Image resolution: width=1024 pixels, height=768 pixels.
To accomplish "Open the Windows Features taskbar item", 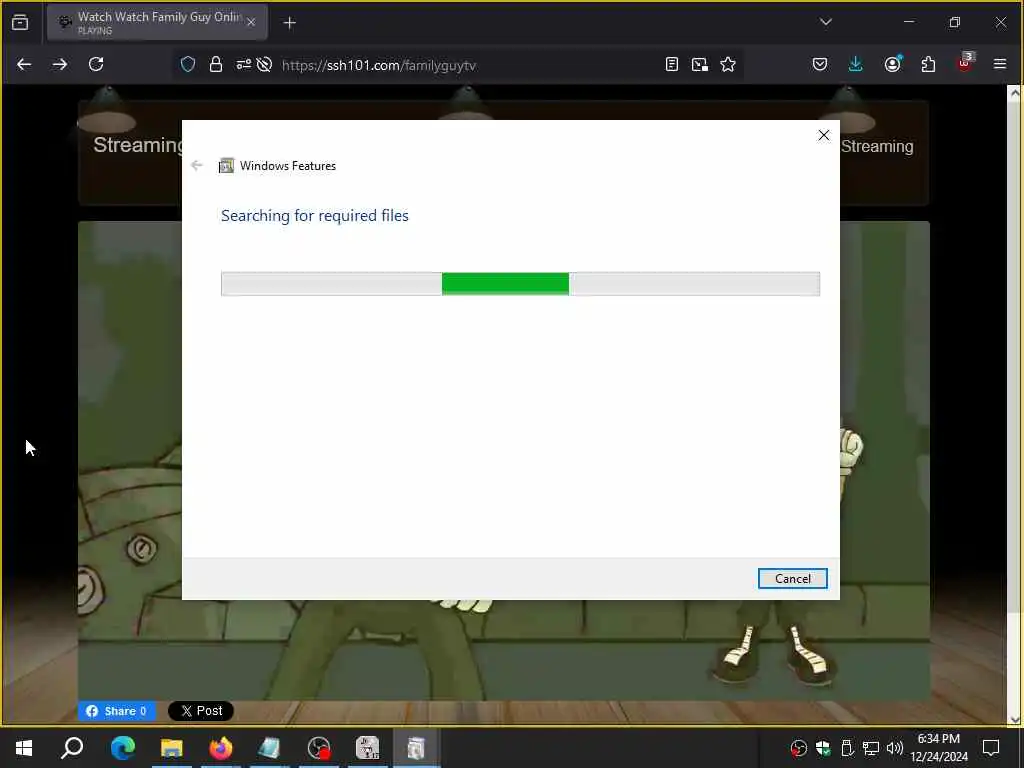I will pyautogui.click(x=416, y=748).
